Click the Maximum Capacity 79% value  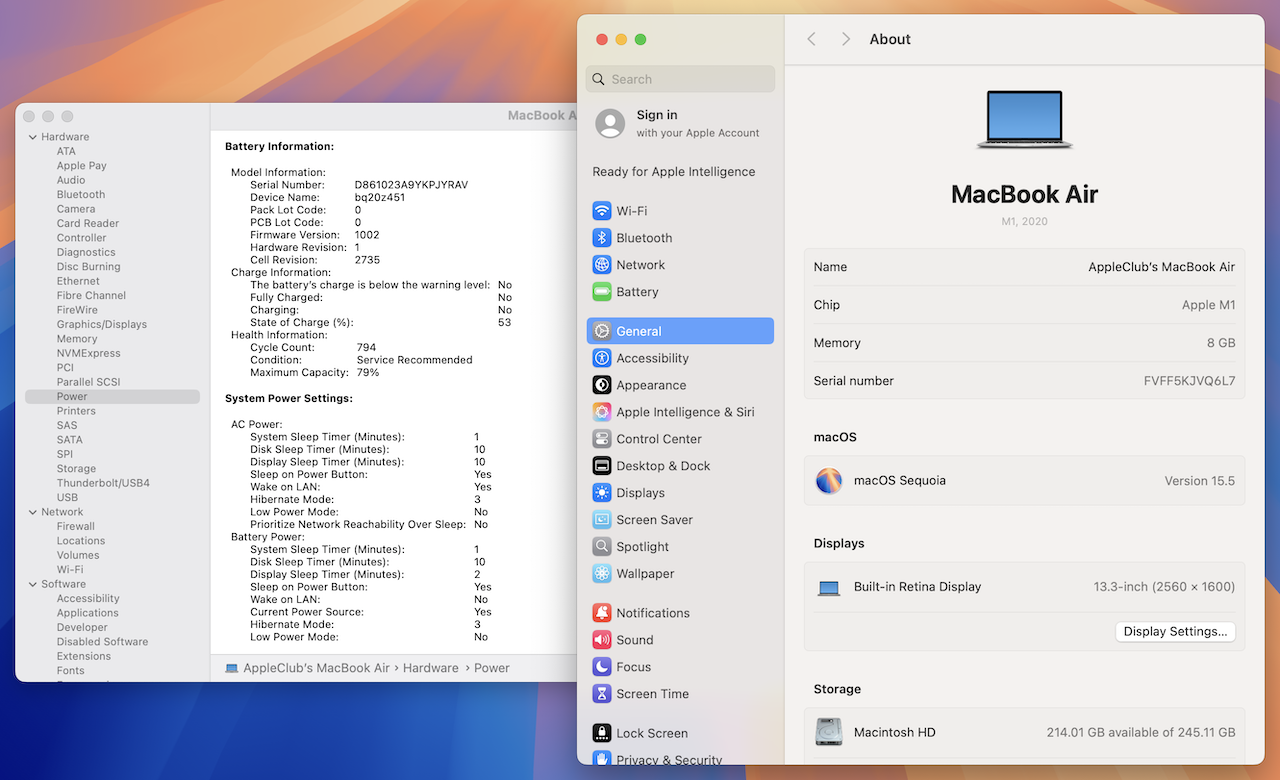(x=368, y=373)
